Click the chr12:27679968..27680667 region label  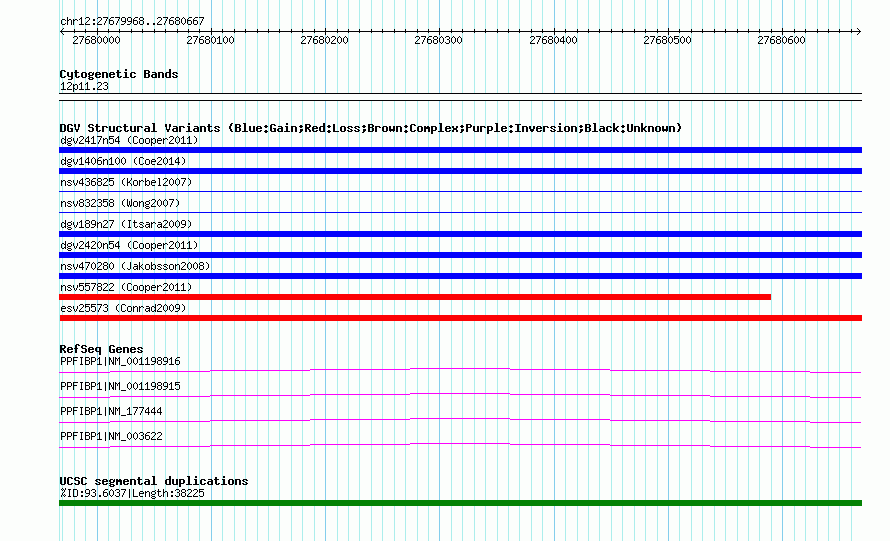pos(132,21)
